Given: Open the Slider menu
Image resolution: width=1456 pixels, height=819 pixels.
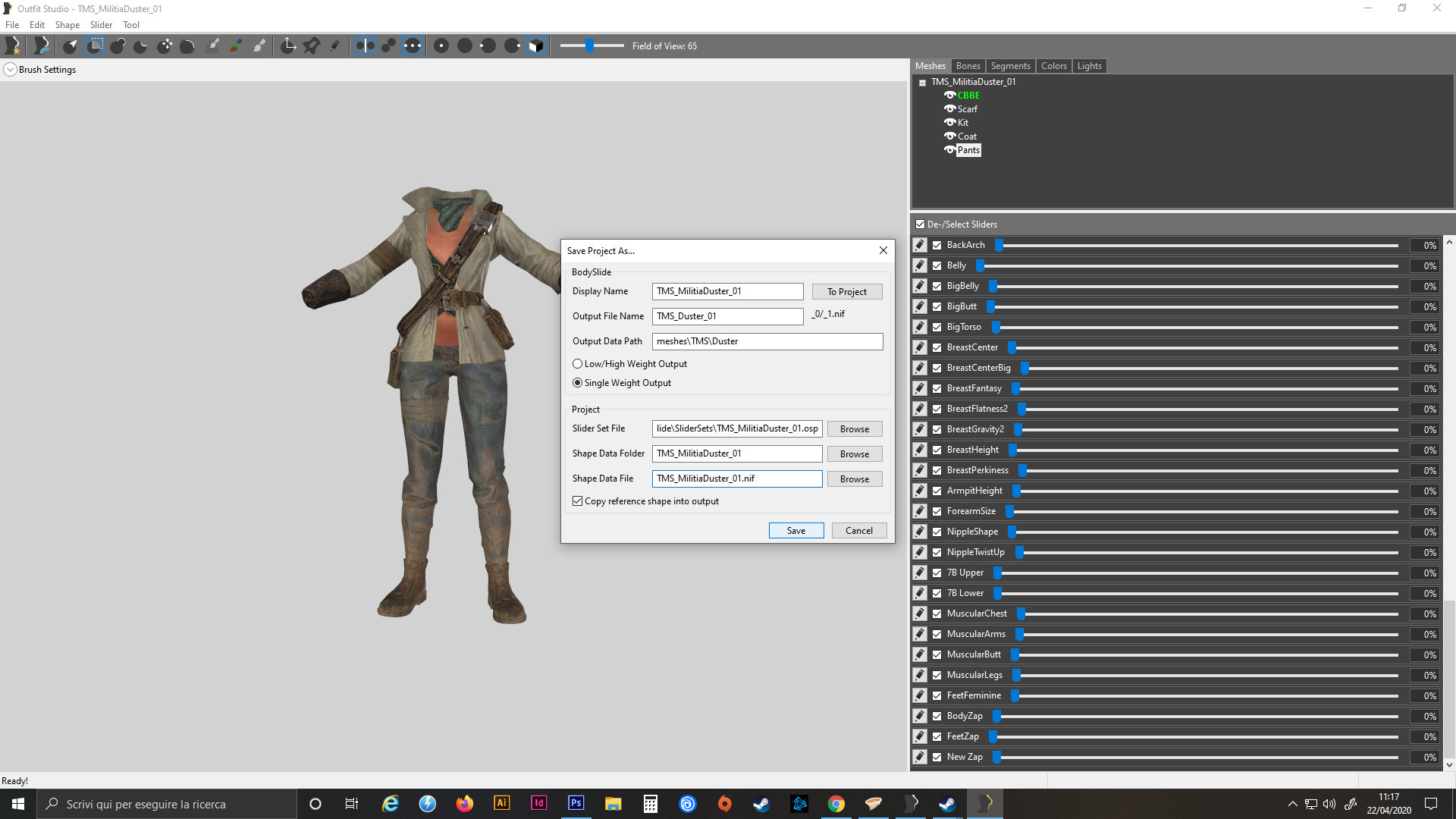Looking at the screenshot, I should (x=101, y=25).
